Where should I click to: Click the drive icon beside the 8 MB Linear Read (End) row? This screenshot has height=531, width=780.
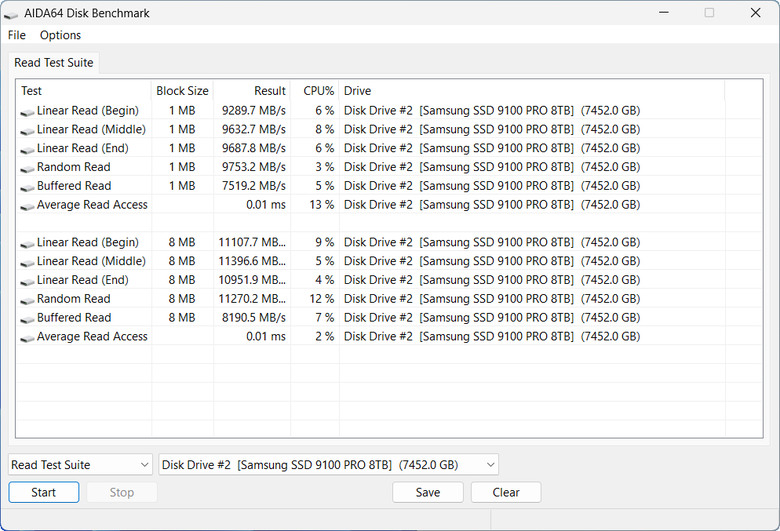tap(27, 282)
